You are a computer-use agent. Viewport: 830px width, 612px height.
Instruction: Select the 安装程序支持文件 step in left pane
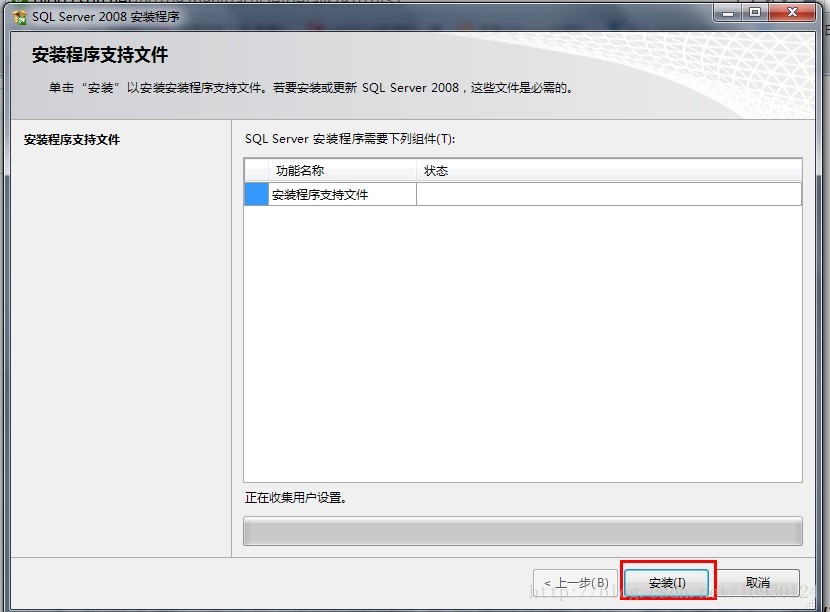[72, 140]
